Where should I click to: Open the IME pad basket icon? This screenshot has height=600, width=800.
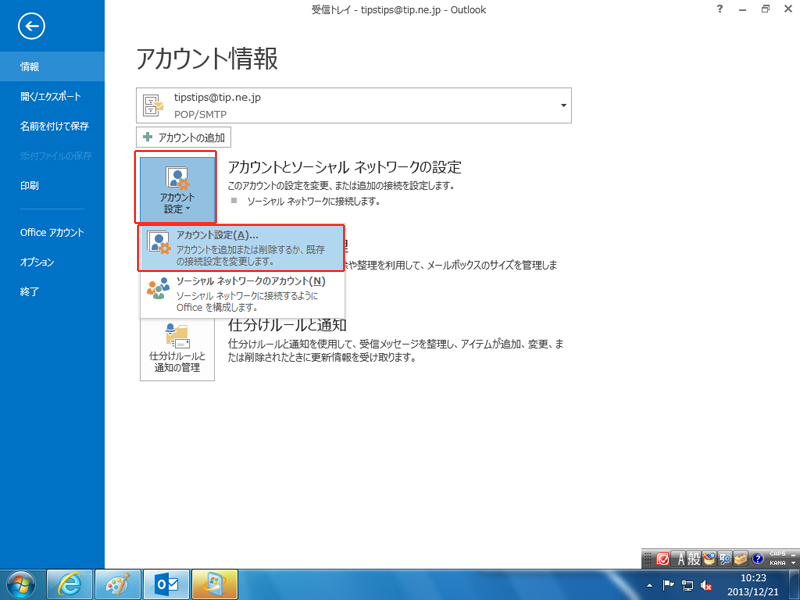point(709,560)
